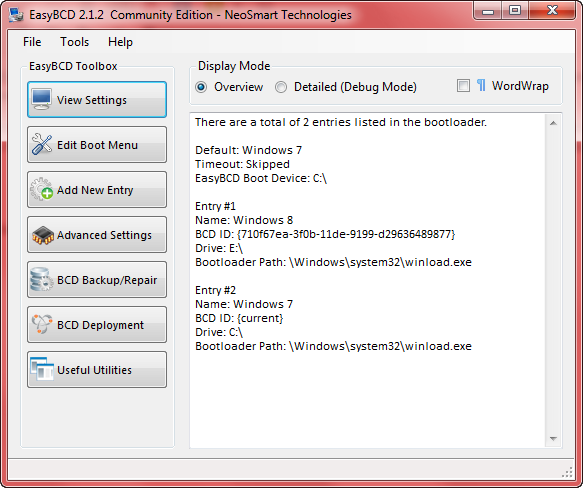Click the database icon on BCD Backup/Repair
This screenshot has width=583, height=488.
(41, 279)
